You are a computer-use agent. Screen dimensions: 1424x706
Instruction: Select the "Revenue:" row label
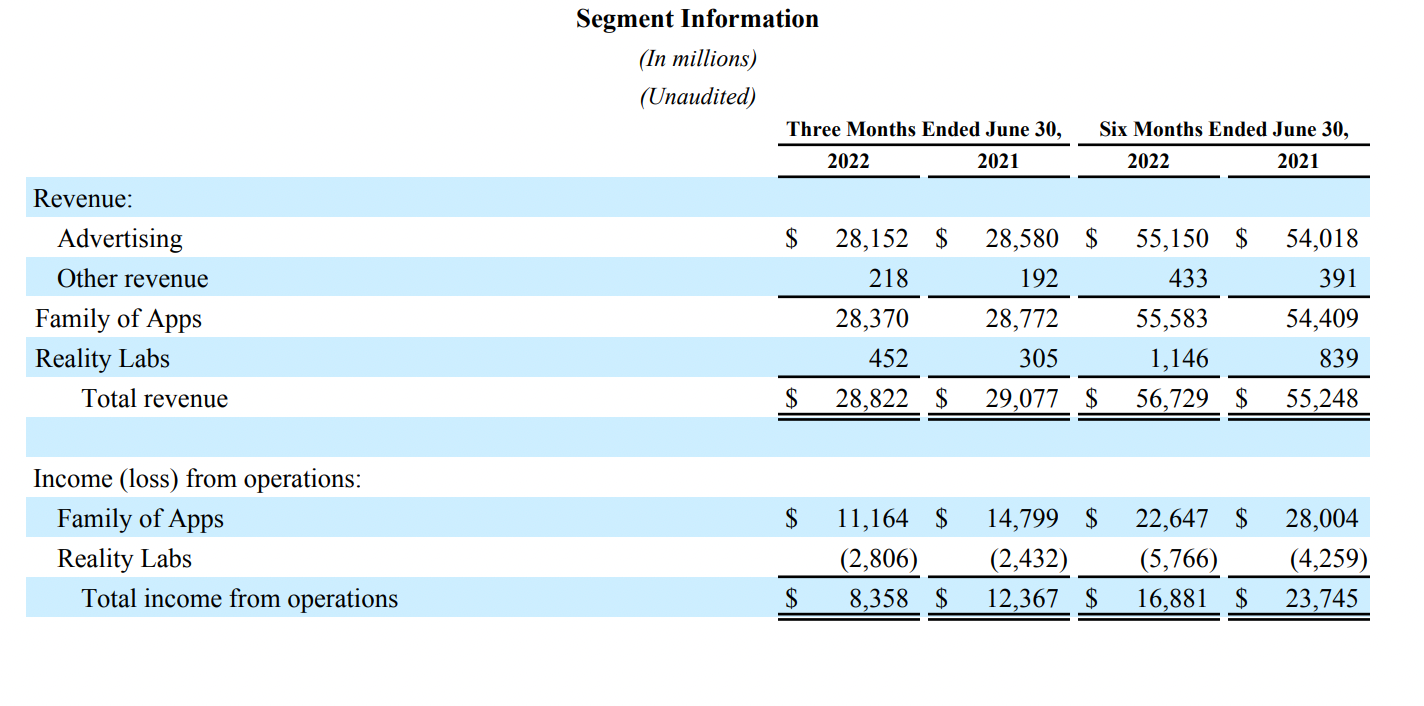coord(83,199)
